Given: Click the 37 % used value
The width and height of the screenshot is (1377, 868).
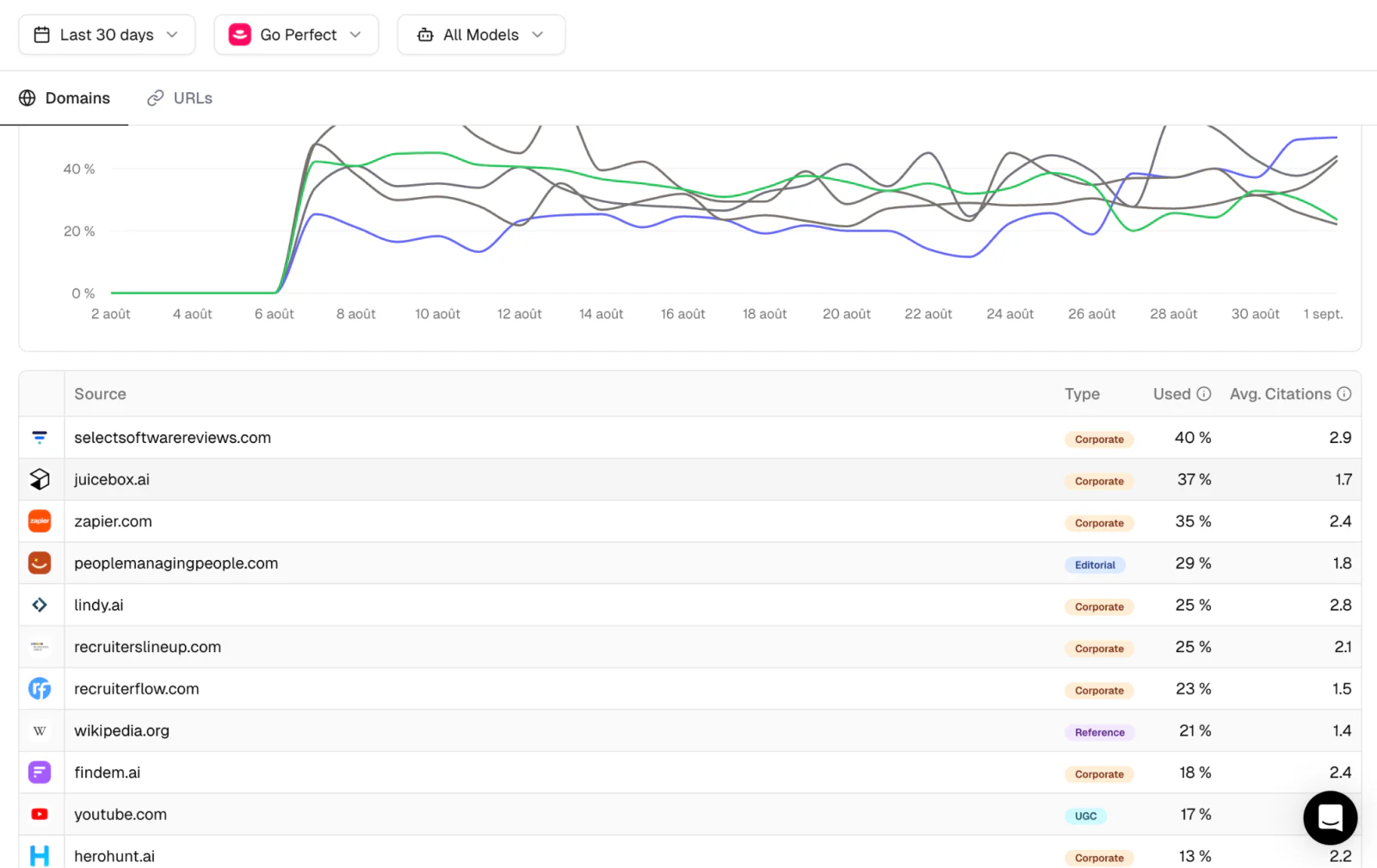Looking at the screenshot, I should (x=1195, y=479).
